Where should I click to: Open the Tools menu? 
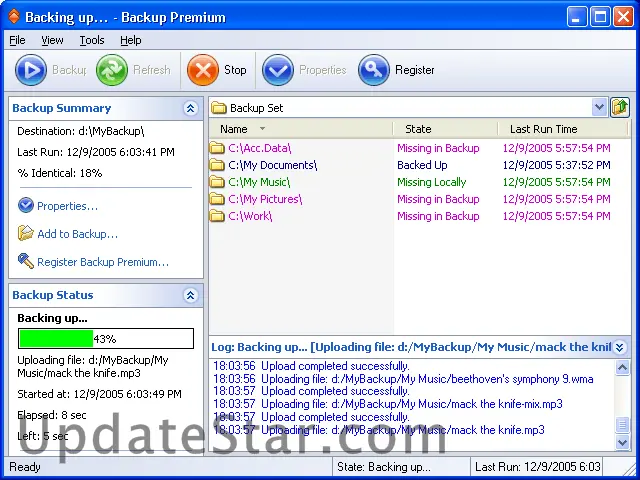point(92,40)
